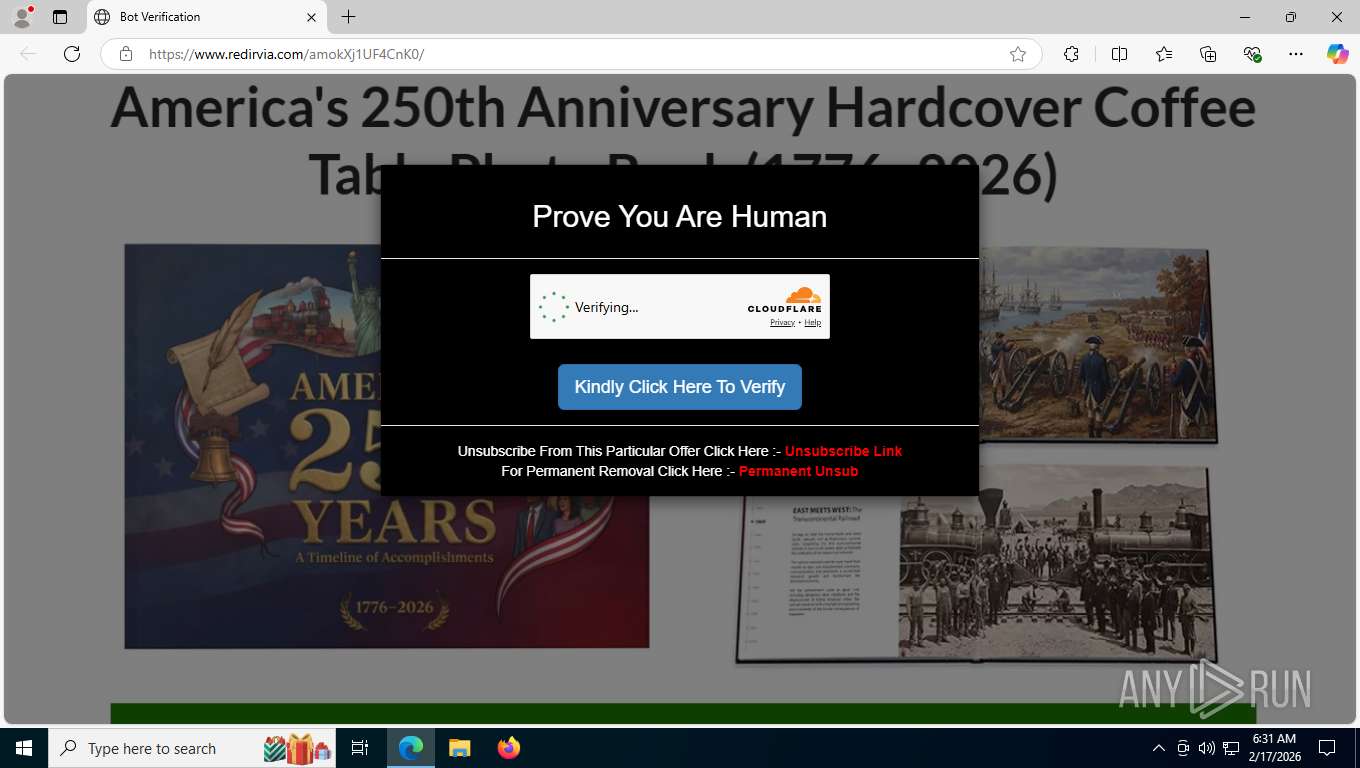
Task: Open Firefox from taskbar
Action: click(509, 748)
